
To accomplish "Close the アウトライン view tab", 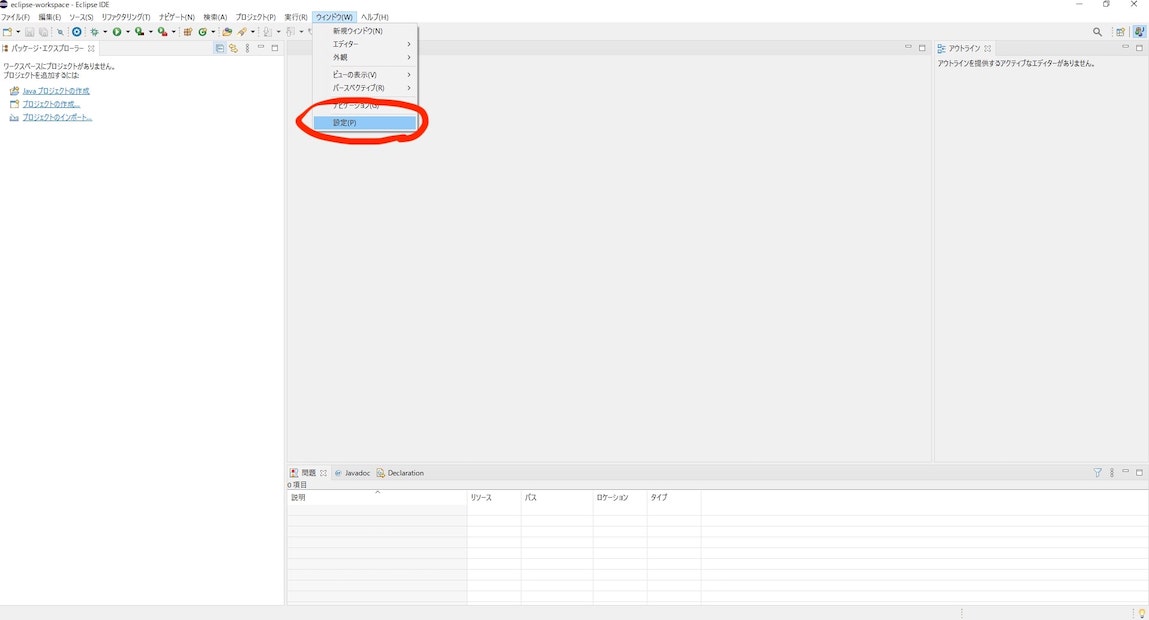I will (987, 48).
